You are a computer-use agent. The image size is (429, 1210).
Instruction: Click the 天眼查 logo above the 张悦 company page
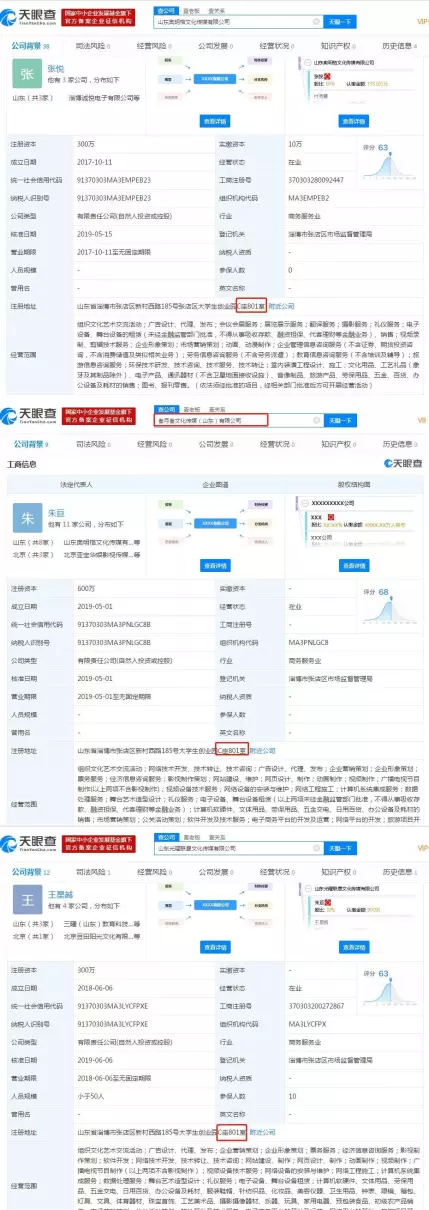coord(28,14)
